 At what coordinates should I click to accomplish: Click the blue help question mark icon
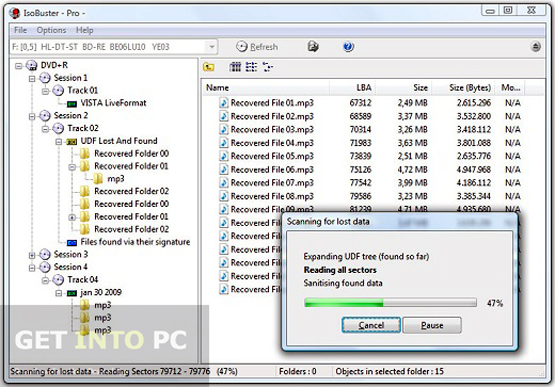348,46
